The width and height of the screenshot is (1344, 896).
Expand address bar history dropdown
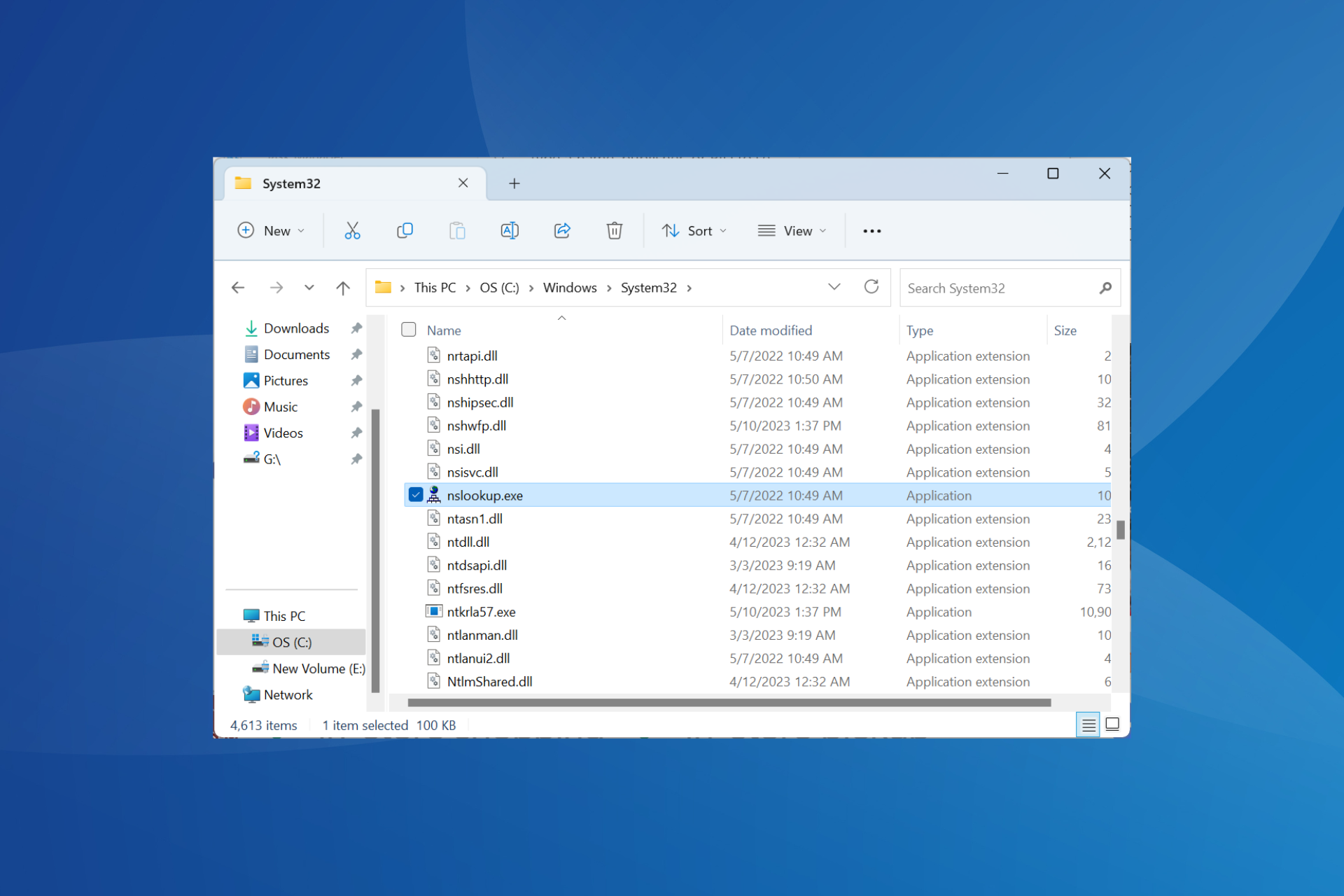tap(834, 287)
